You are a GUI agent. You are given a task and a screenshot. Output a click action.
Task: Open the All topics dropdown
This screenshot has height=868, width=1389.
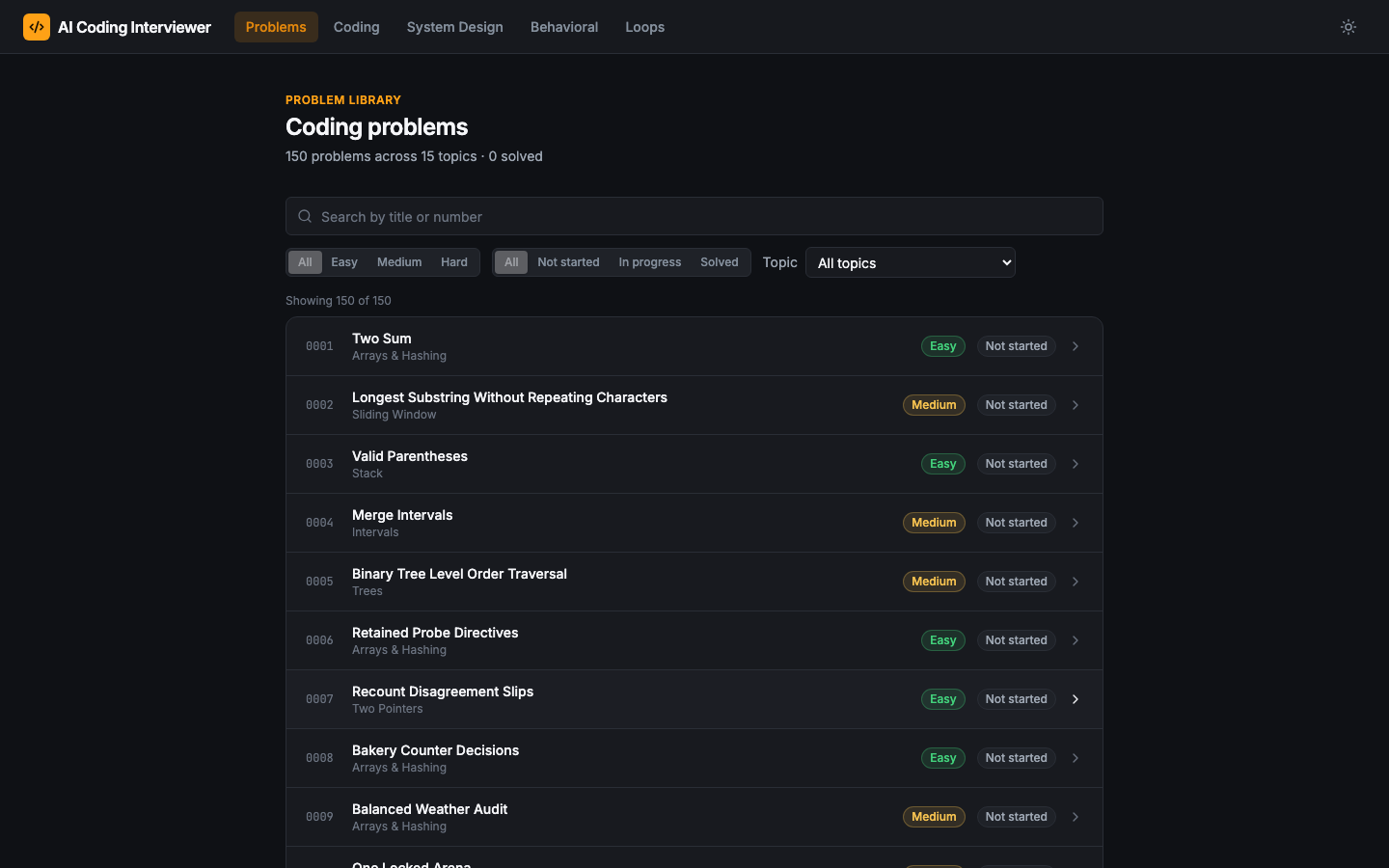pyautogui.click(x=911, y=262)
